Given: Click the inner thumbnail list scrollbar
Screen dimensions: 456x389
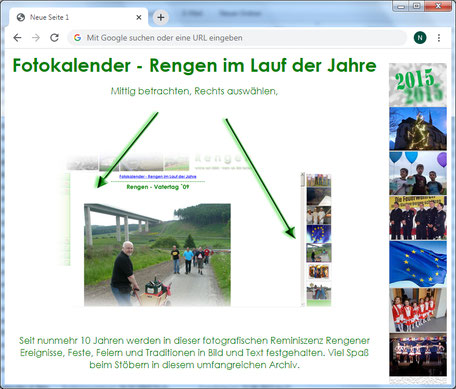Looking at the screenshot, I should (x=303, y=239).
